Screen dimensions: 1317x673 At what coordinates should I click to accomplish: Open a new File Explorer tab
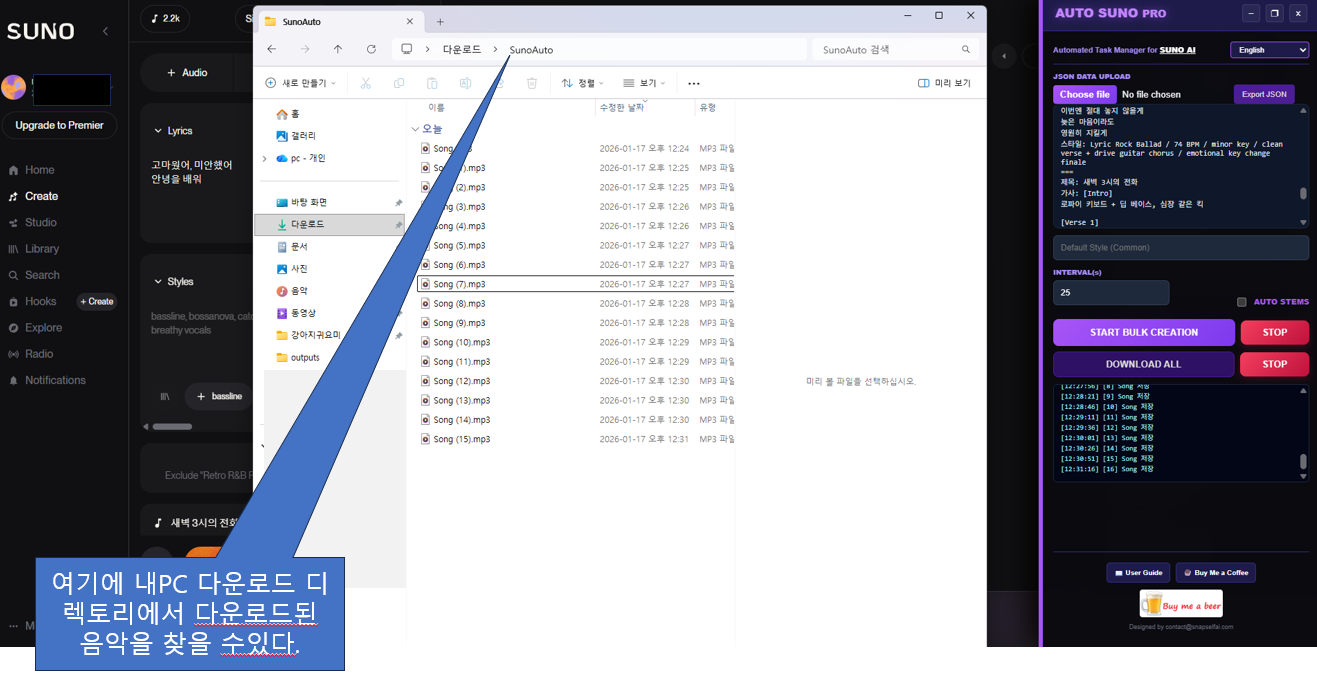click(440, 21)
